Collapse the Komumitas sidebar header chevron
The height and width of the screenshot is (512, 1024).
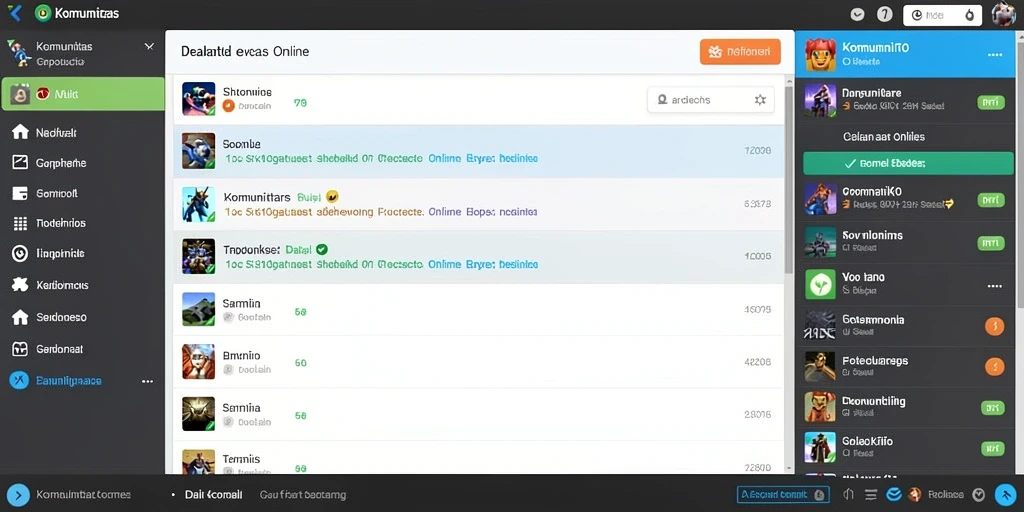[x=149, y=46]
